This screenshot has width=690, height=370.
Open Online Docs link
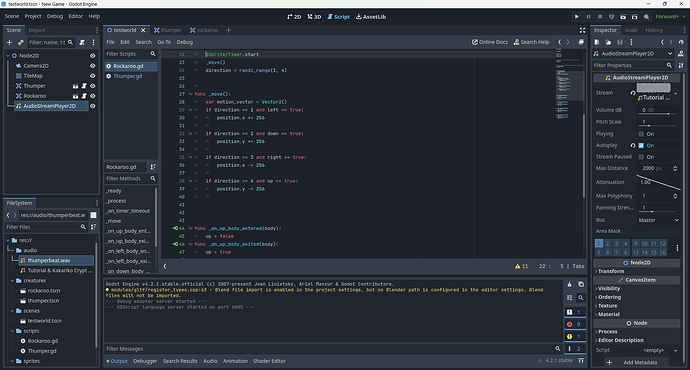tap(490, 42)
